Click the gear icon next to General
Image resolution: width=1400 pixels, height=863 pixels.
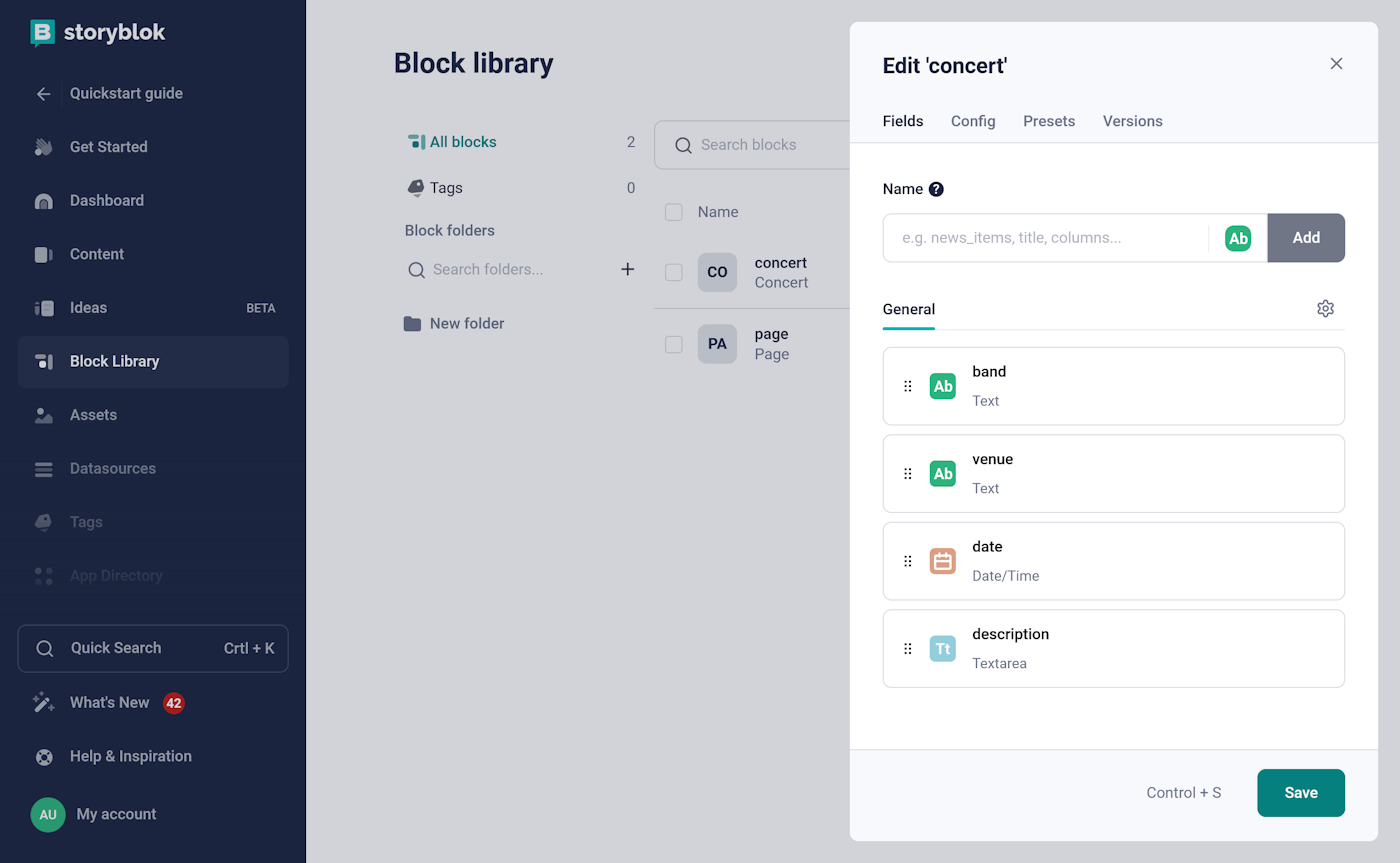coord(1325,308)
